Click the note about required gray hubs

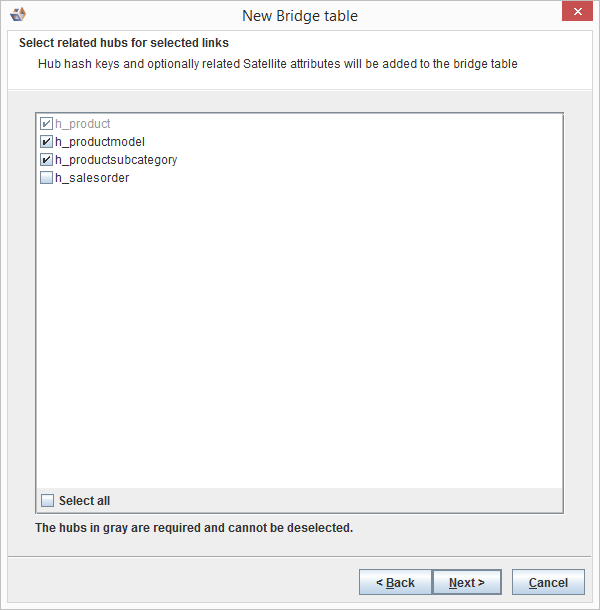coord(194,527)
